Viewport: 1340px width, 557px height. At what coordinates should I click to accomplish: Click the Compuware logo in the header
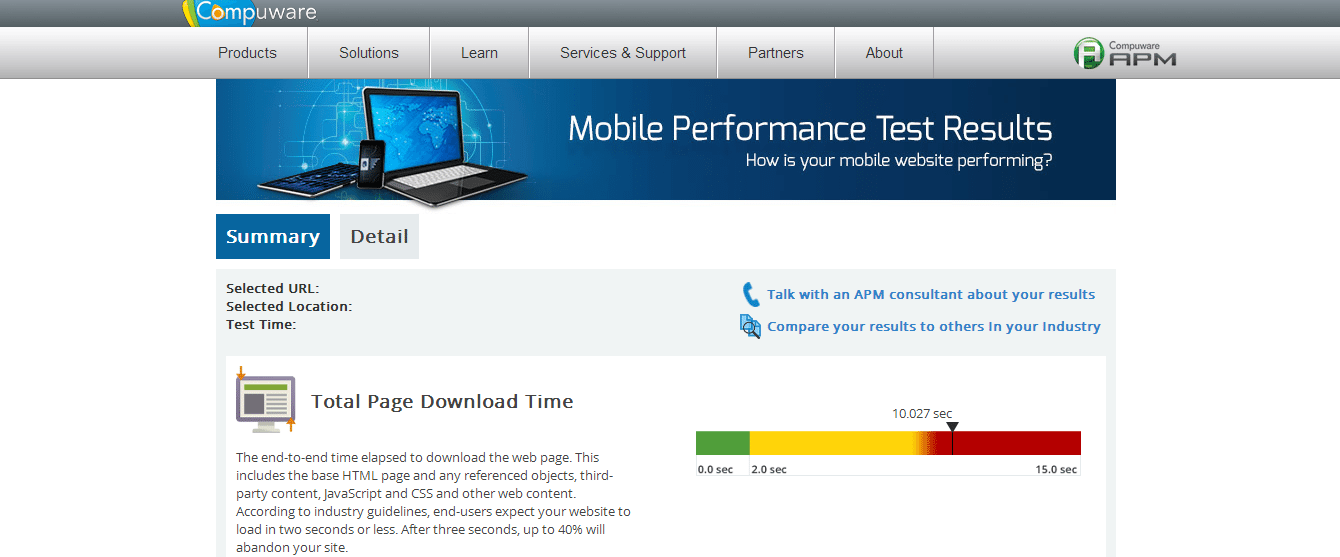pos(250,13)
